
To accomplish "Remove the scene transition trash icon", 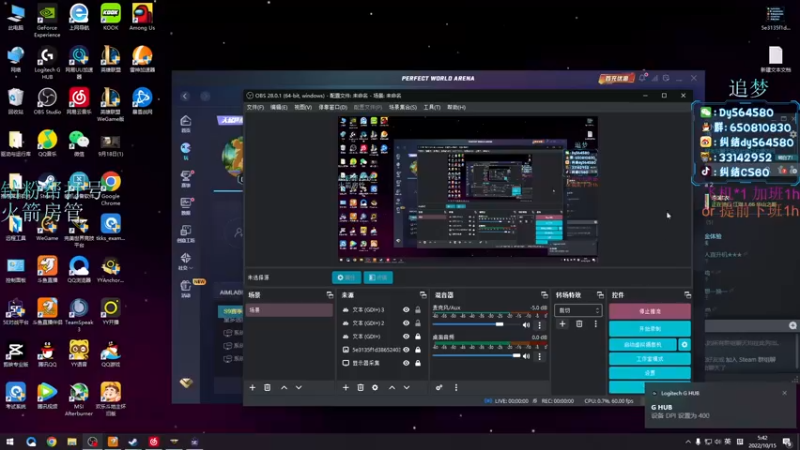I will (x=579, y=324).
